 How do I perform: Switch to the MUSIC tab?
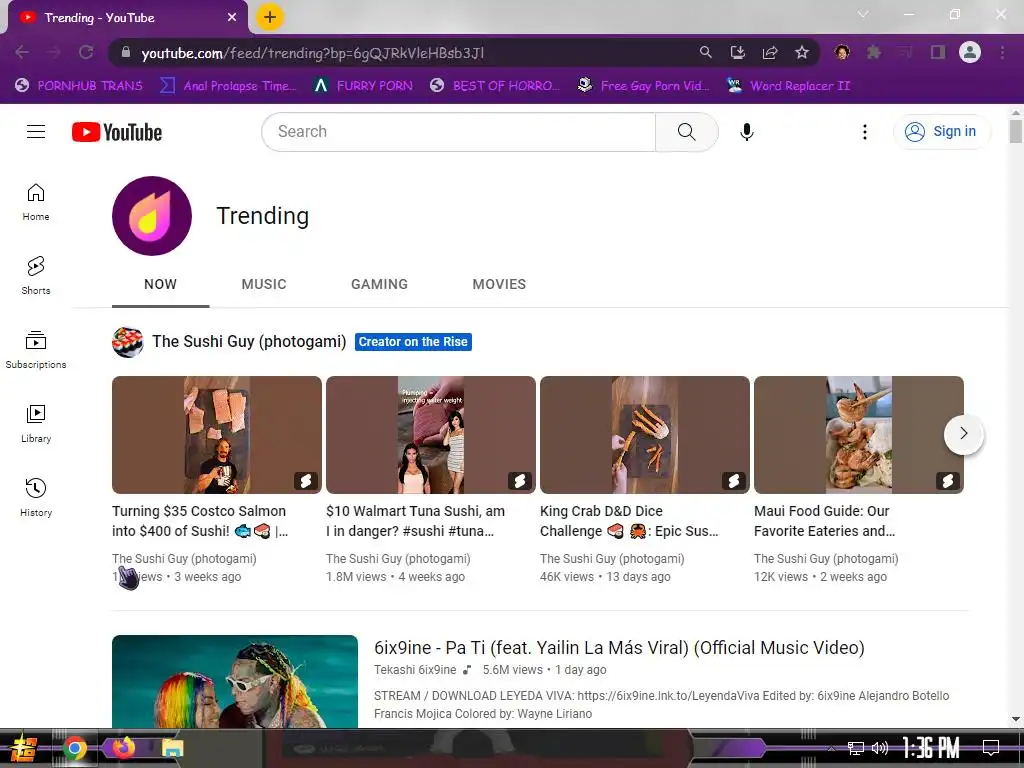(264, 285)
